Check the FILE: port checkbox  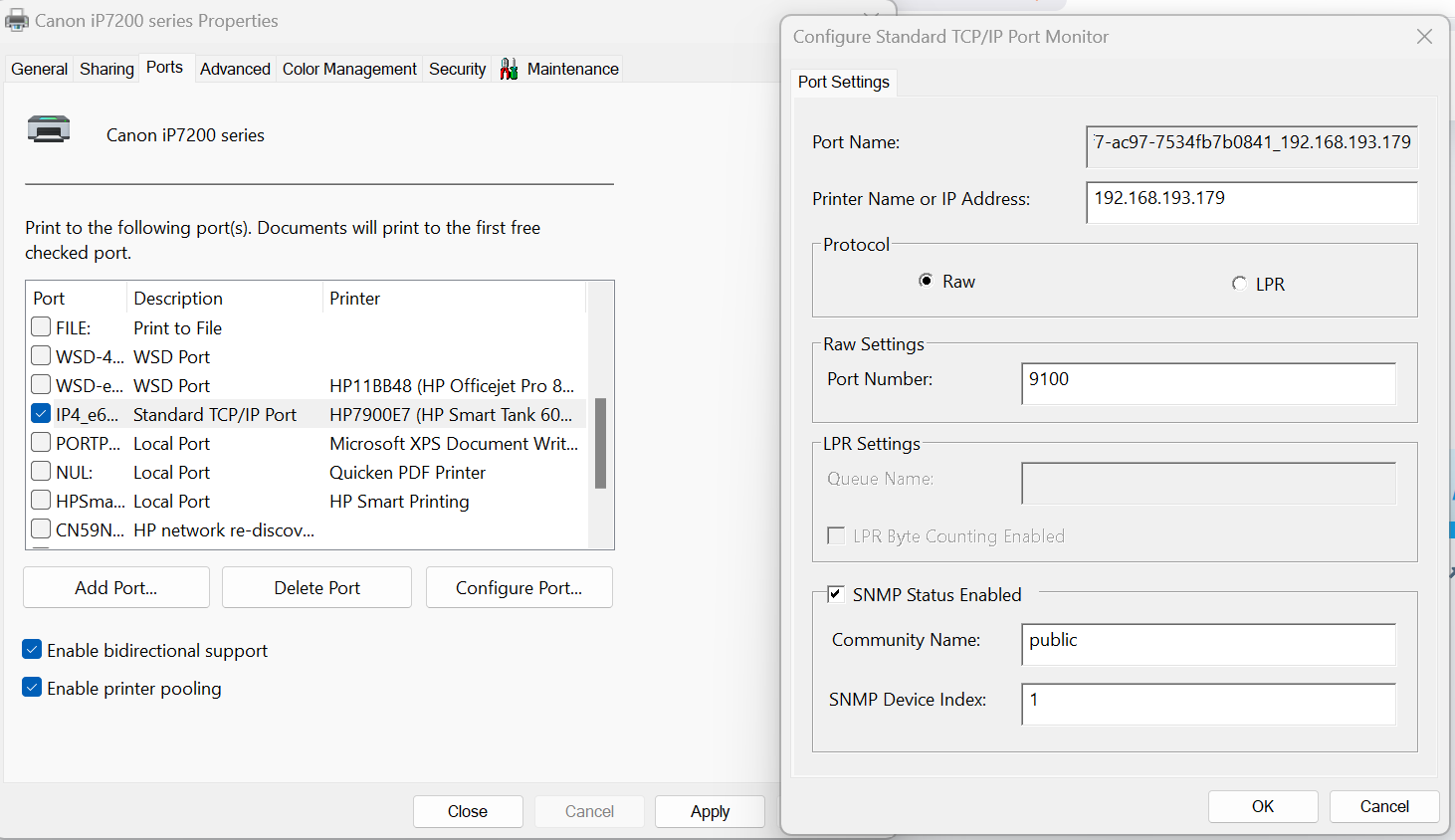(x=41, y=327)
